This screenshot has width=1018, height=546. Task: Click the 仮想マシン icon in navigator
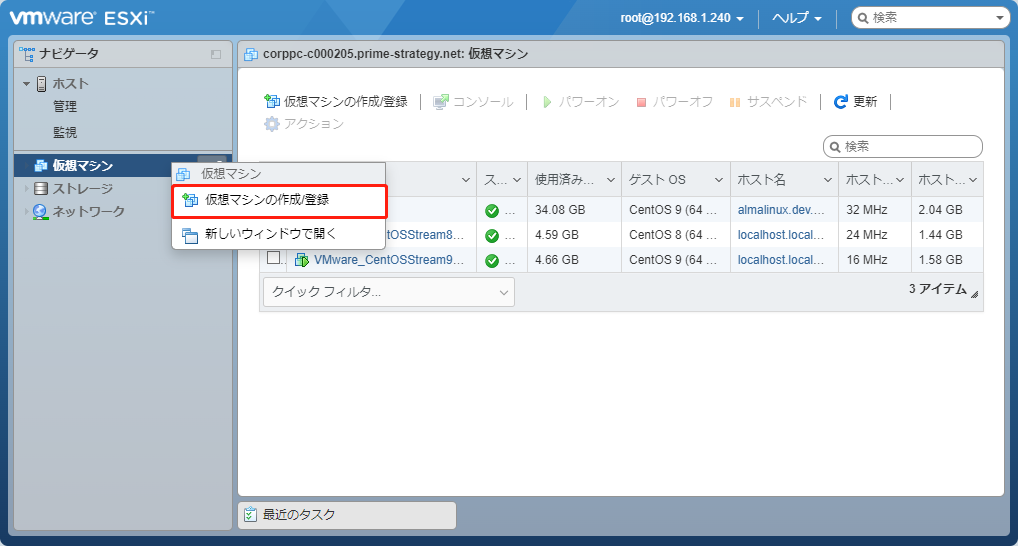pyautogui.click(x=40, y=166)
